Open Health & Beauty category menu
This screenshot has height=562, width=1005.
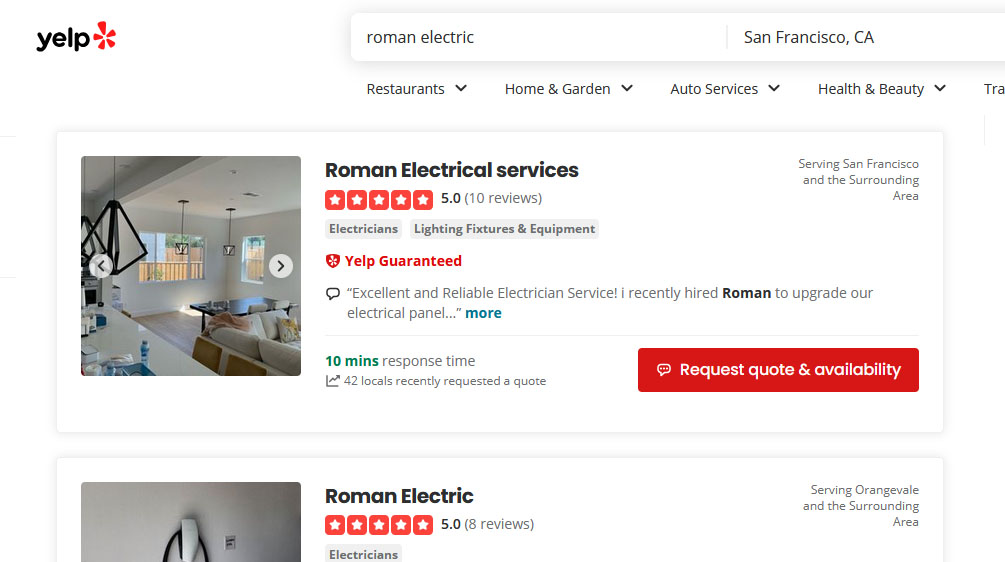tap(881, 89)
